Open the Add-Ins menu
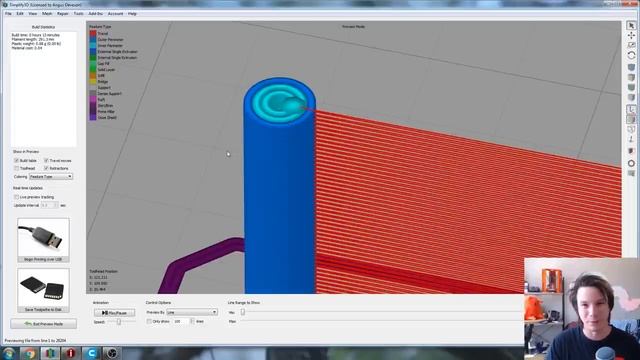640x360 pixels. pyautogui.click(x=96, y=13)
